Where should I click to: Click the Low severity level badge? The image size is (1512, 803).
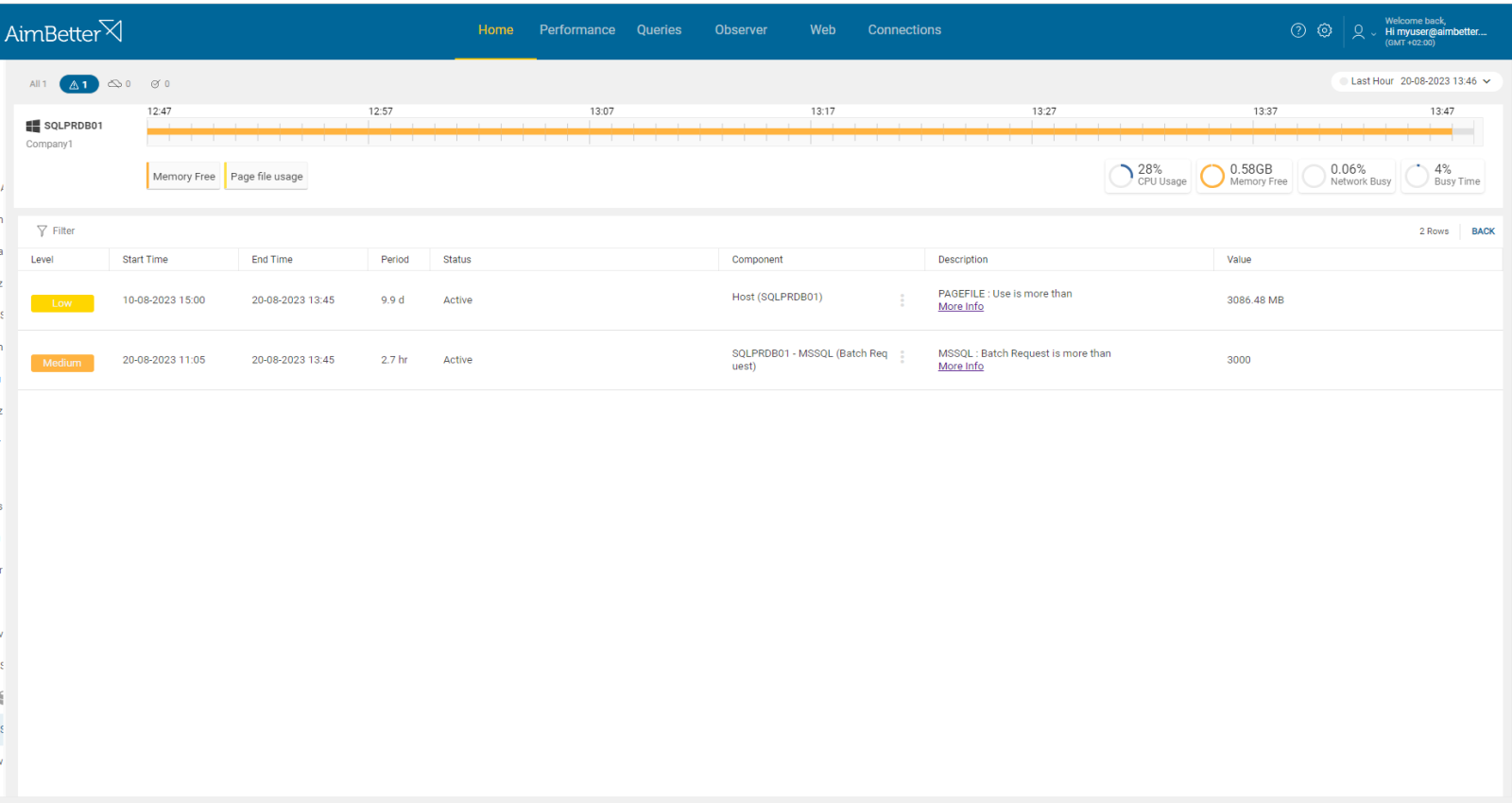point(62,303)
